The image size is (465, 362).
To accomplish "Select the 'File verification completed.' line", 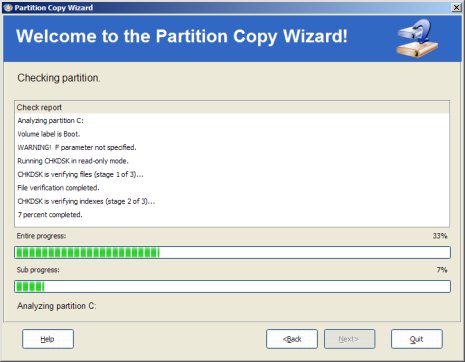I will point(58,188).
